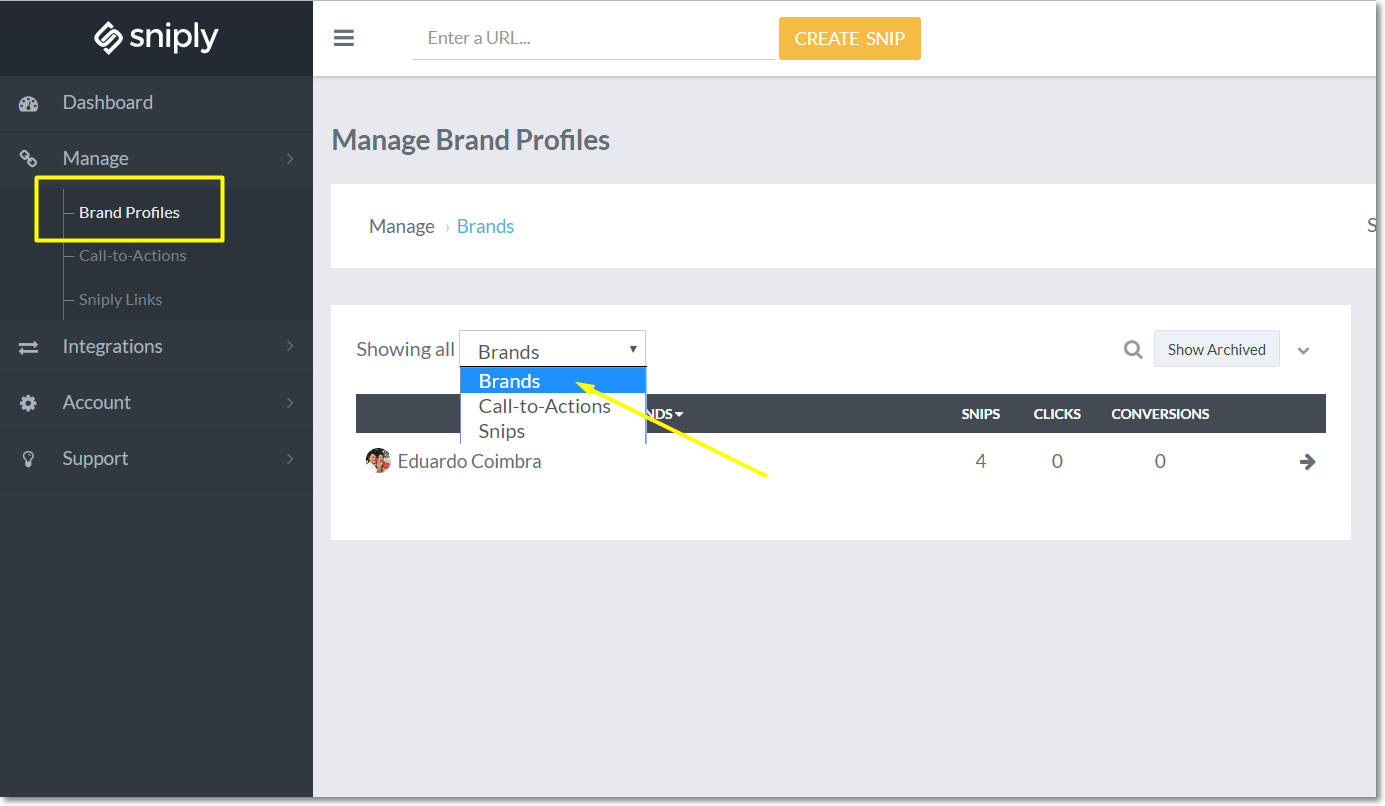Image resolution: width=1385 pixels, height=806 pixels.
Task: Go to Brand Profiles submenu
Action: [129, 212]
